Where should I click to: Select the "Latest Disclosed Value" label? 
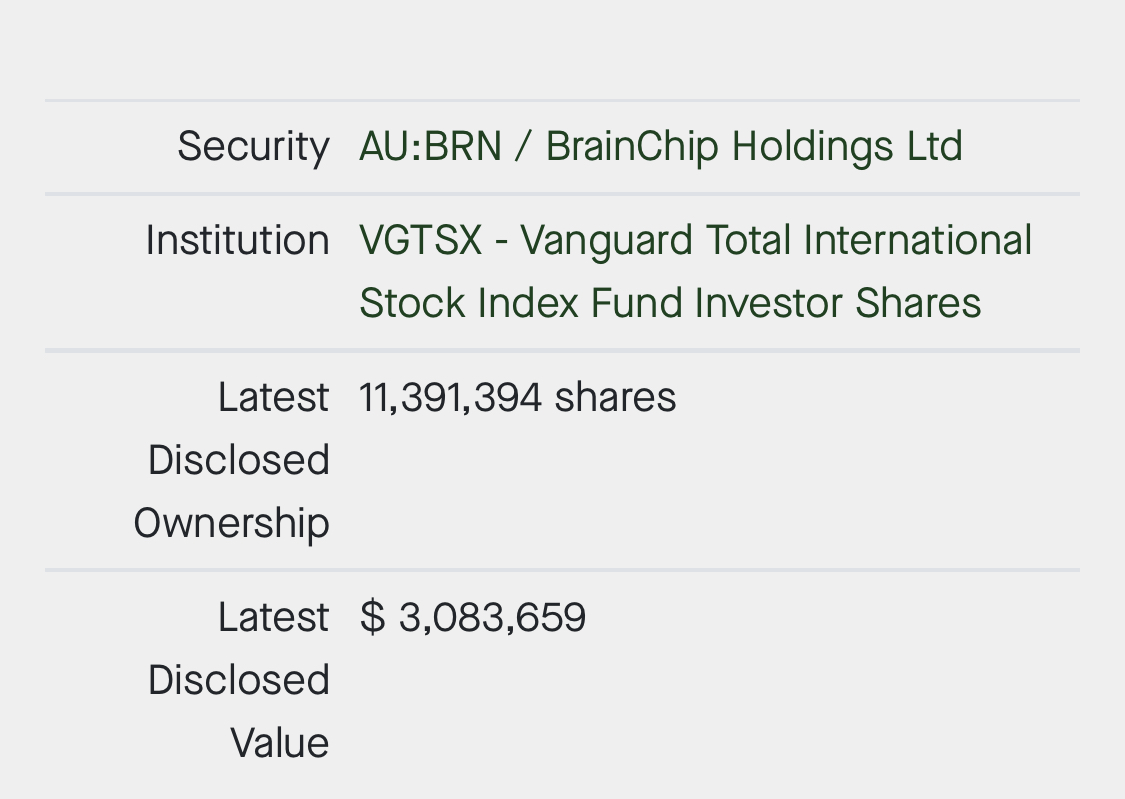238,680
